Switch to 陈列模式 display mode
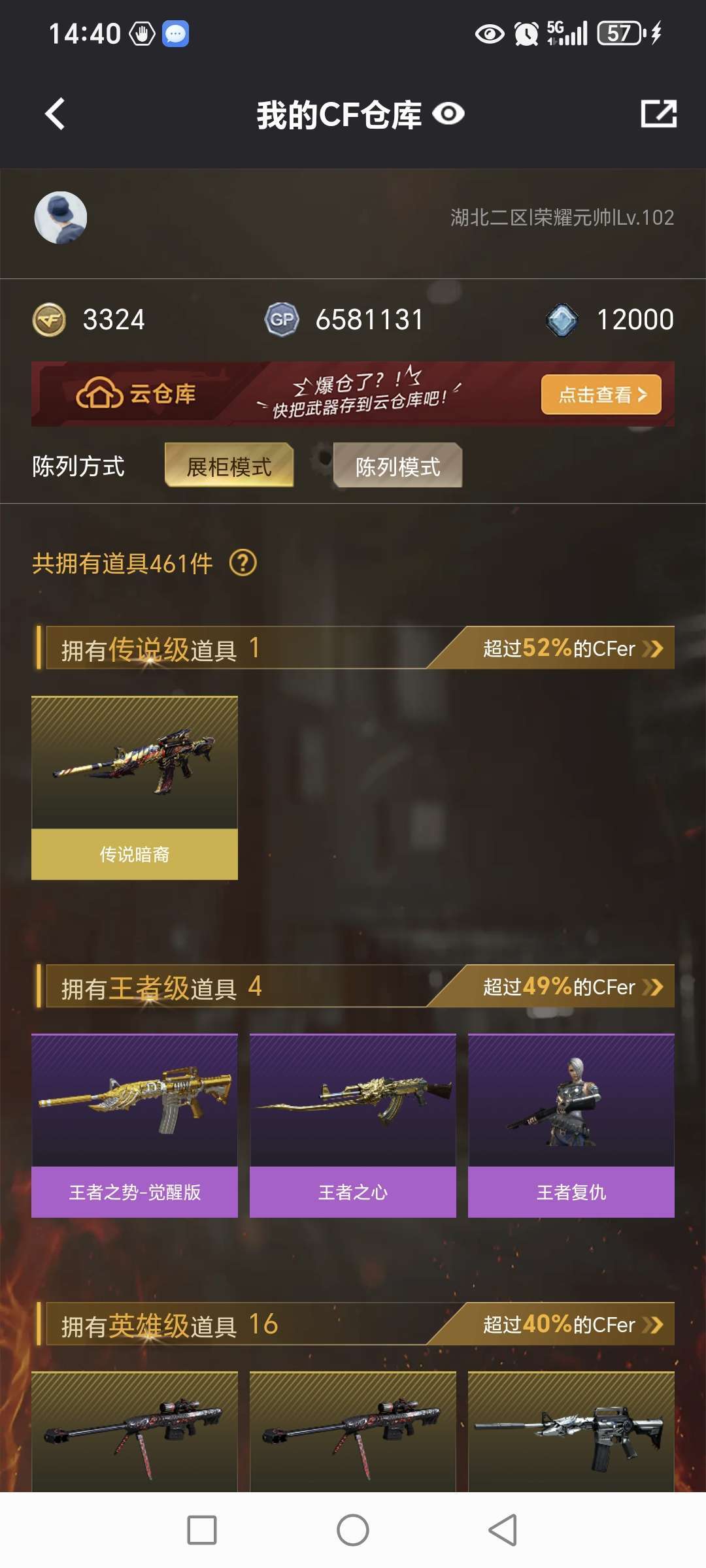 point(397,465)
